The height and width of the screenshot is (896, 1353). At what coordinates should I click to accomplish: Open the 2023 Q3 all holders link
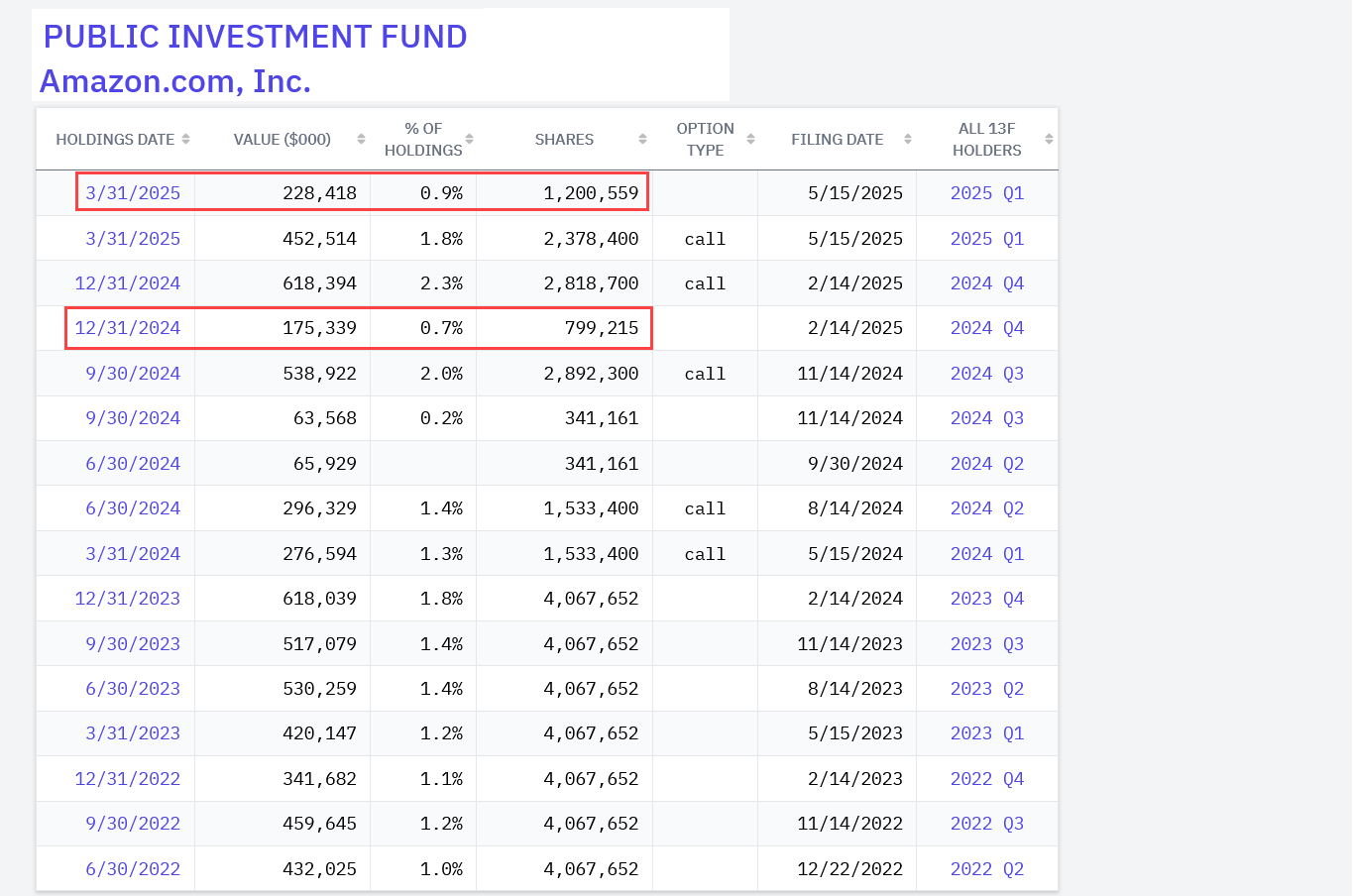tap(987, 644)
